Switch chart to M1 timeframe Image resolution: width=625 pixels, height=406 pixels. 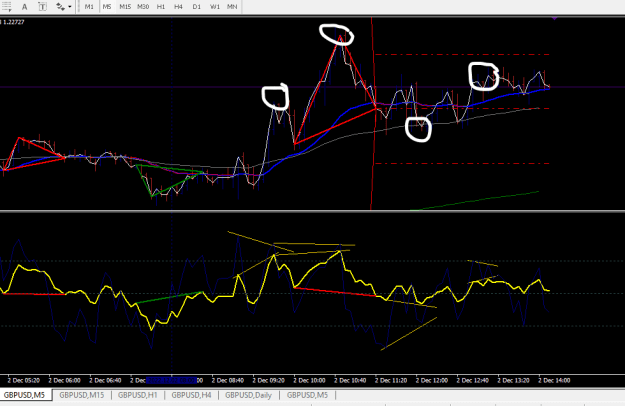[x=89, y=7]
